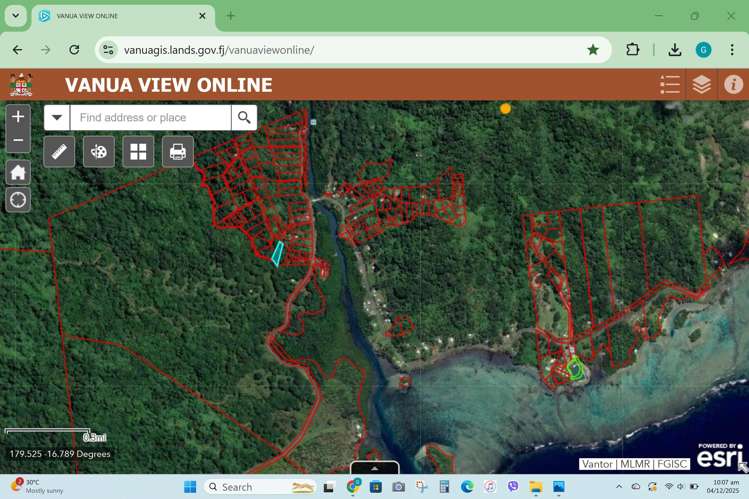Open the About info panel
This screenshot has height=499, width=749.
pos(733,85)
